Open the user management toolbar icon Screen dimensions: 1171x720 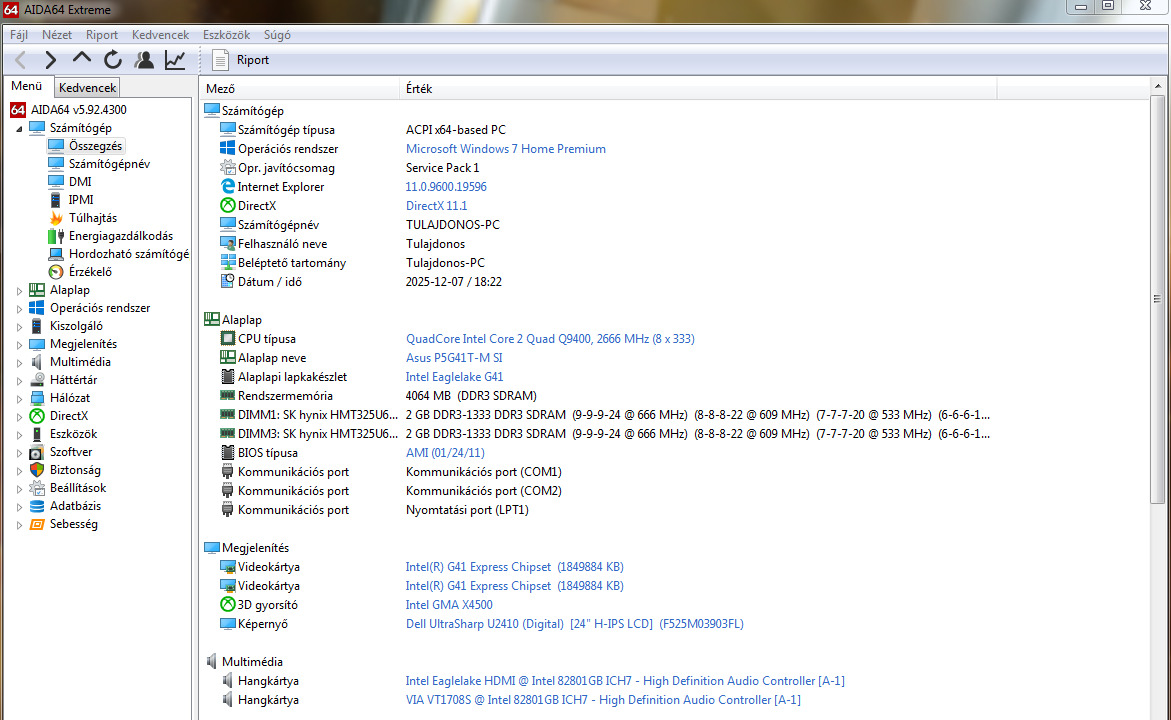pyautogui.click(x=143, y=60)
